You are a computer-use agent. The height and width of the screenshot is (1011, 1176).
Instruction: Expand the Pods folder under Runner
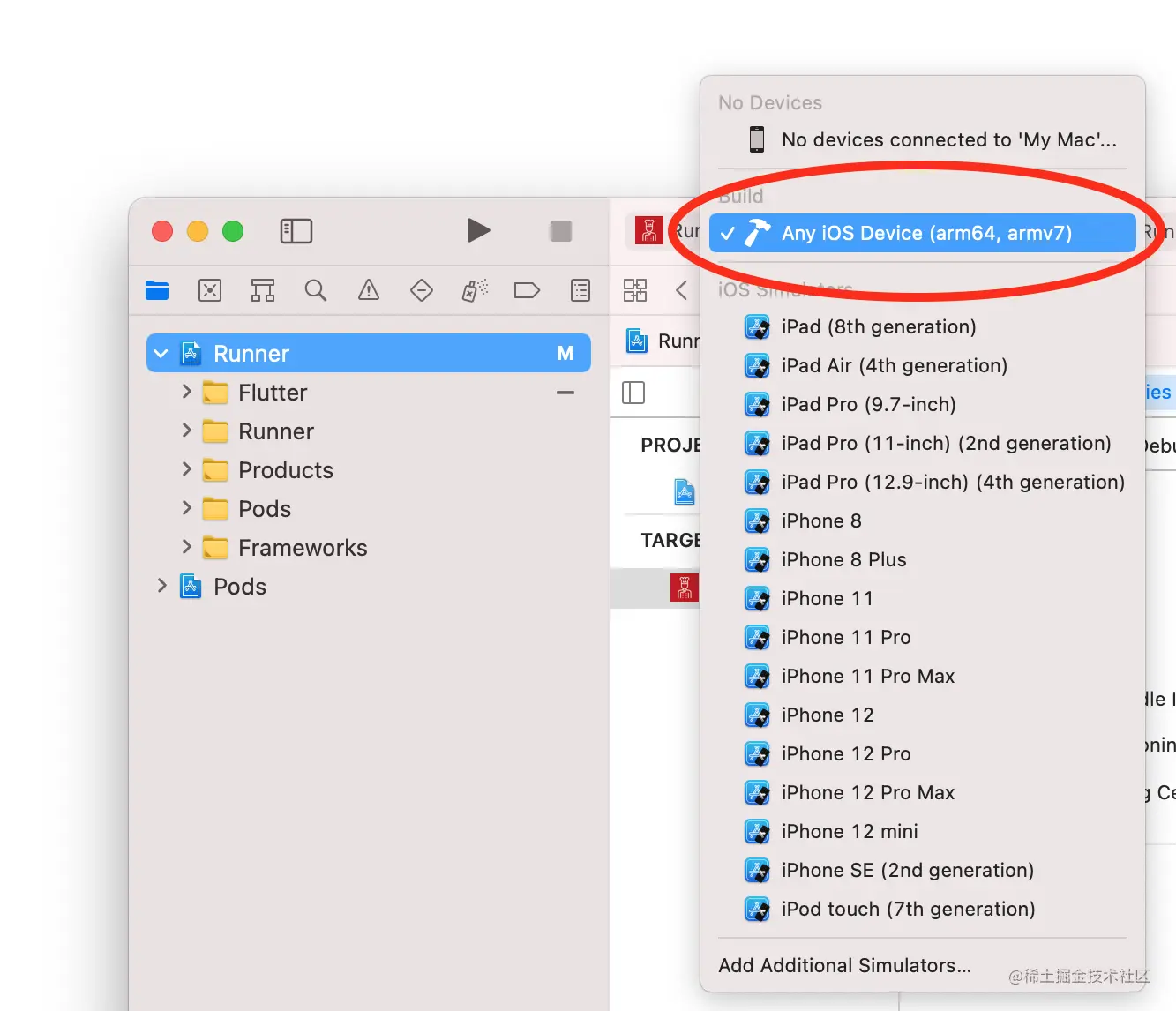(186, 507)
